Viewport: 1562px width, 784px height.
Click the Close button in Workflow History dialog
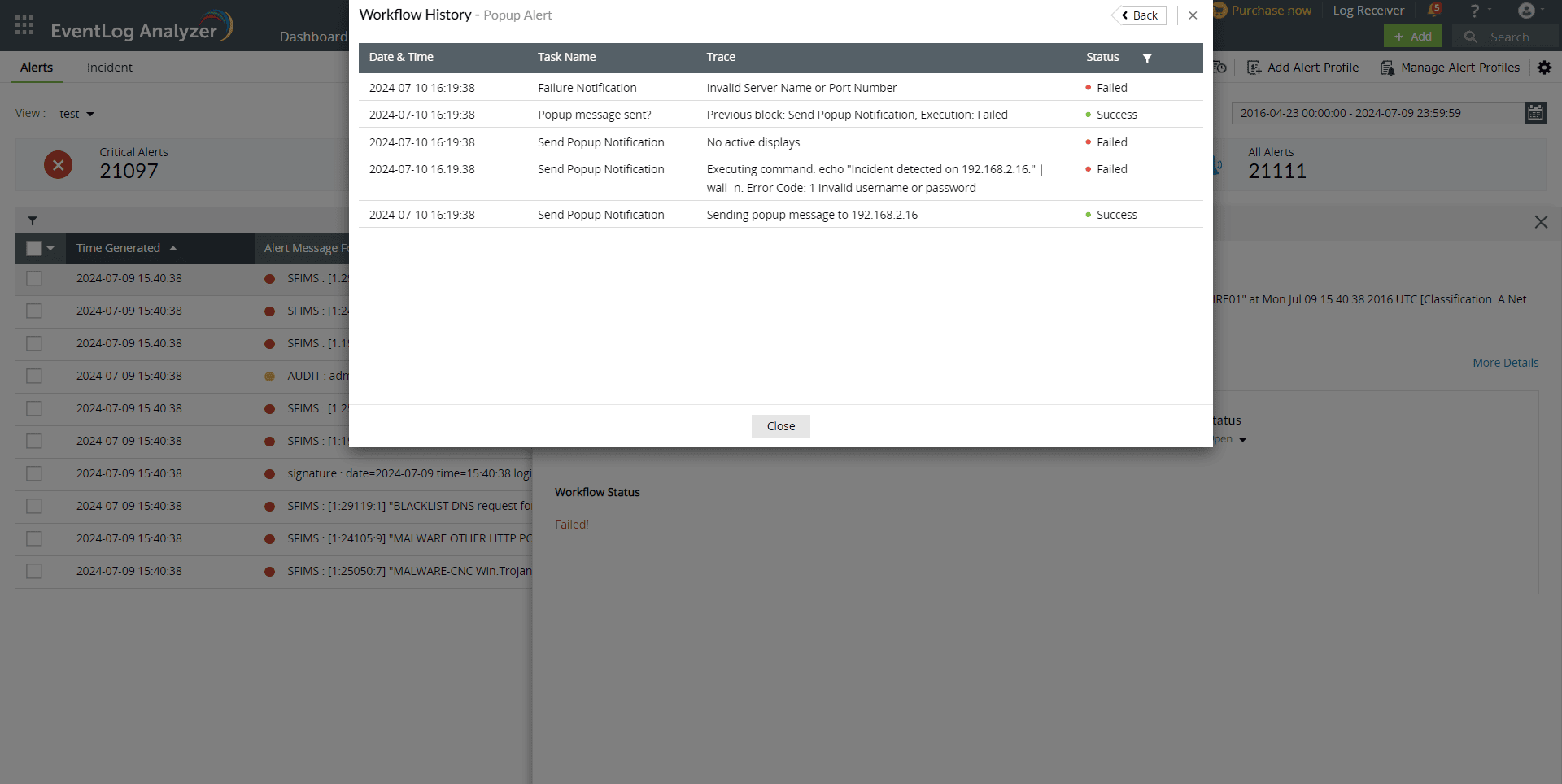[780, 425]
